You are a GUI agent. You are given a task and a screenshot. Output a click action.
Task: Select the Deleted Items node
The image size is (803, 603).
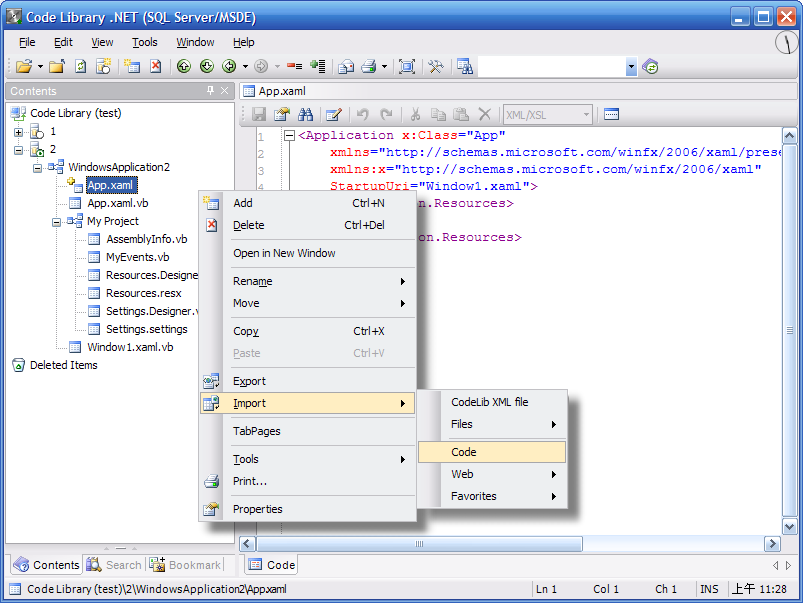pyautogui.click(x=64, y=365)
